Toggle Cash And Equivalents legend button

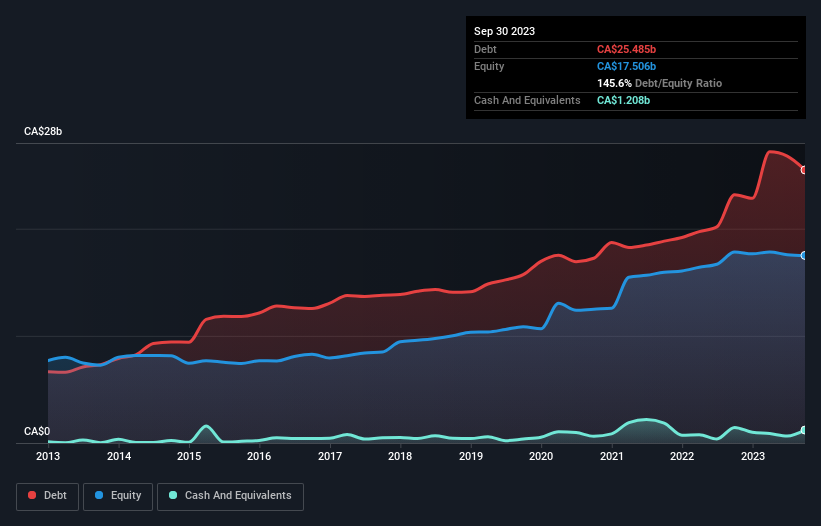pos(230,496)
